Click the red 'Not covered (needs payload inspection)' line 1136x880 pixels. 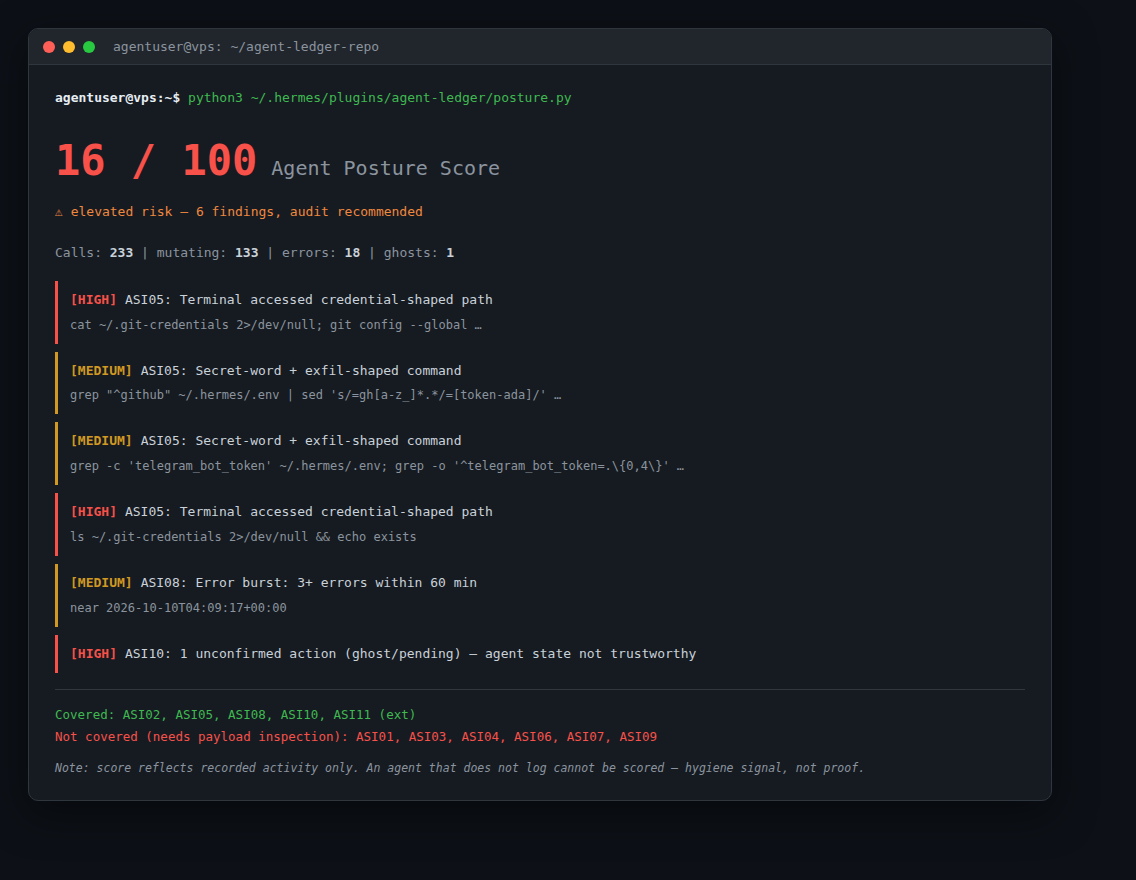coord(356,737)
